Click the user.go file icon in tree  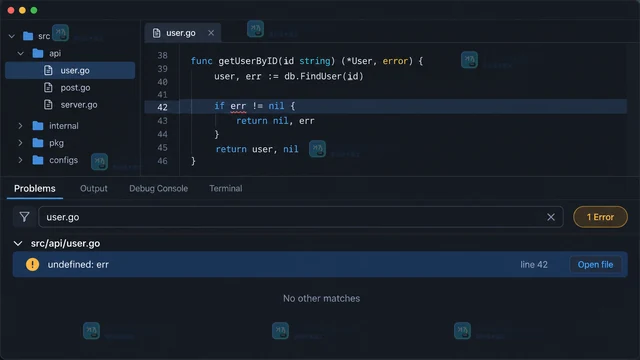pyautogui.click(x=48, y=70)
